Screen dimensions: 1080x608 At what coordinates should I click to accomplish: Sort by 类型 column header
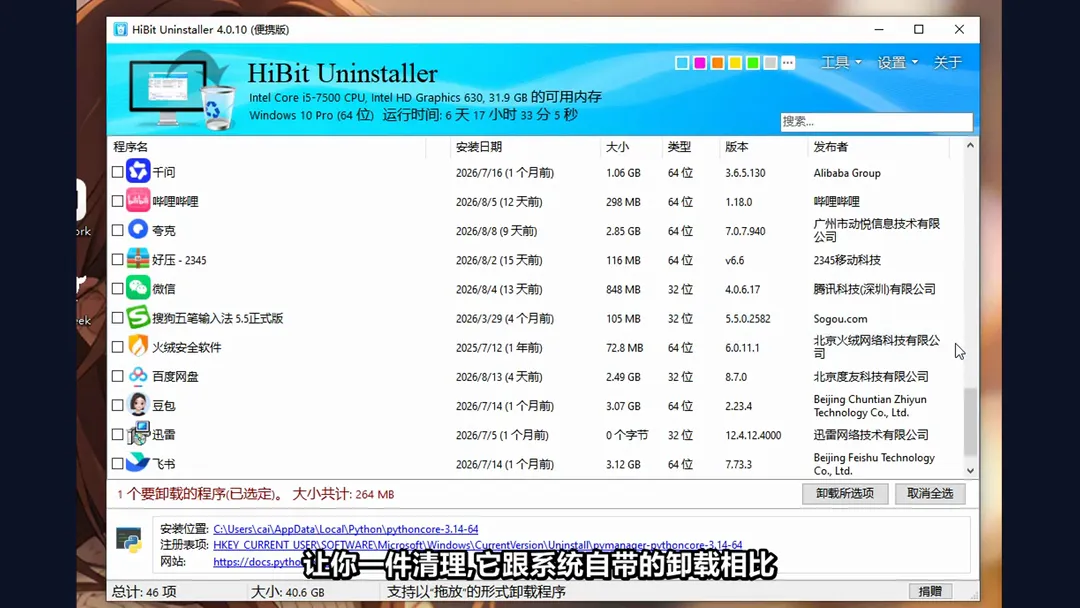691,147
